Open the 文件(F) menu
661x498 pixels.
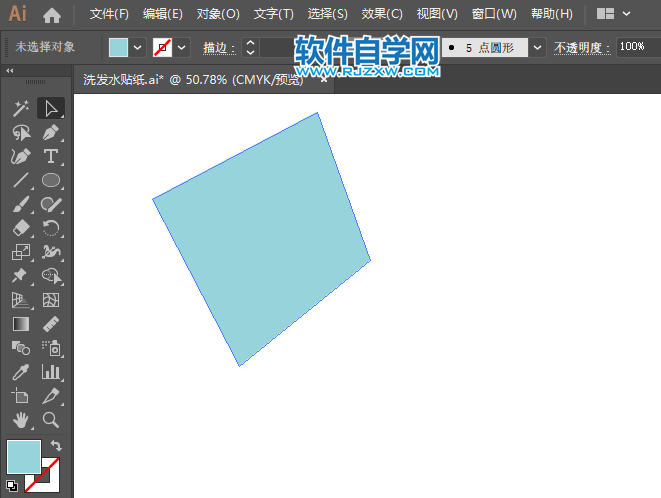click(x=109, y=14)
